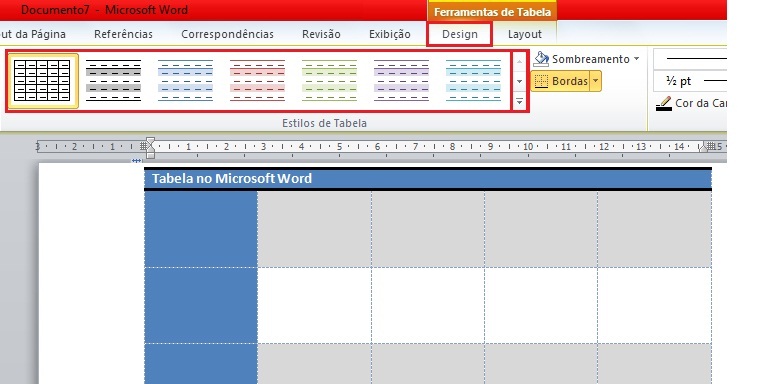Open the Referências ribbon tab

(123, 34)
